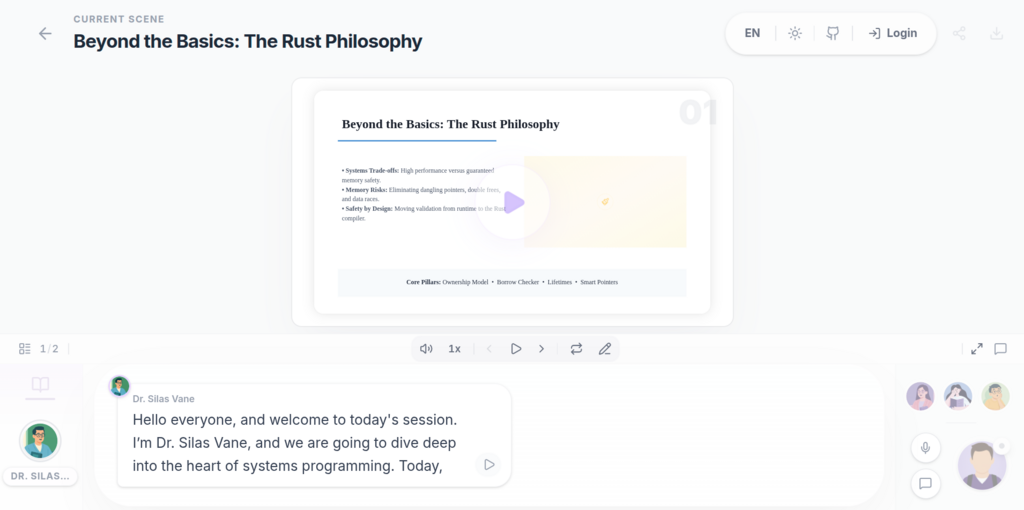Image resolution: width=1024 pixels, height=510 pixels.
Task: Select the Dr. Silas speaker avatar in sidebar
Action: (x=40, y=441)
